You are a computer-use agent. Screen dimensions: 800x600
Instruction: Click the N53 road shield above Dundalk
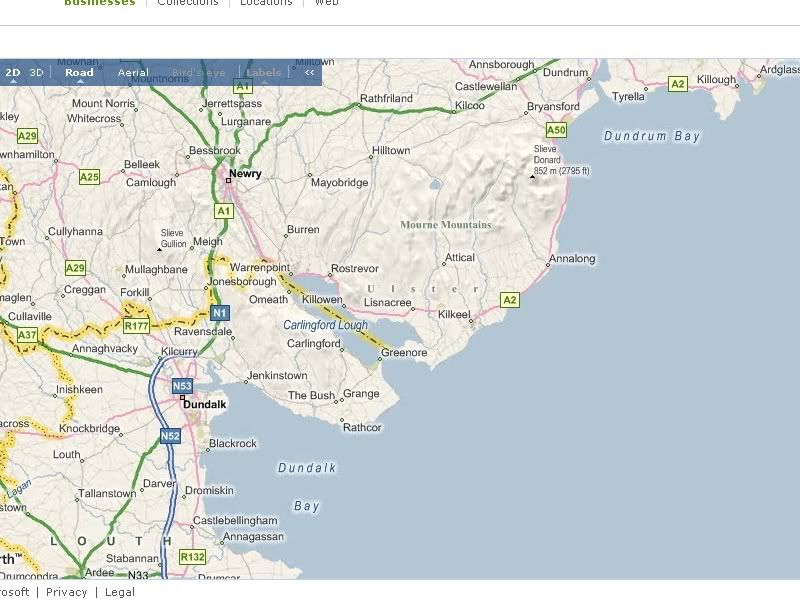182,386
